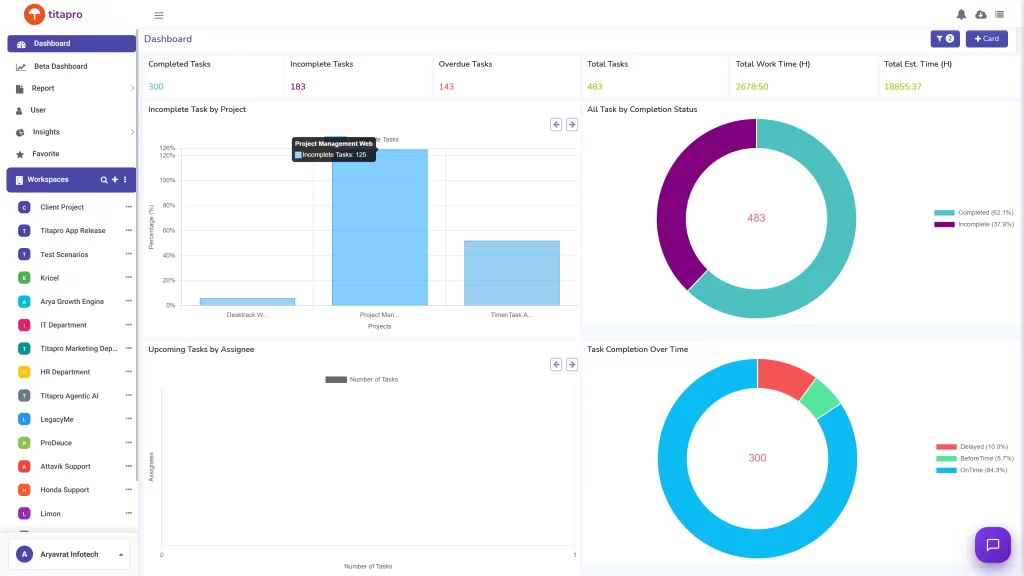Screen dimensions: 1024x576
Task: Click the Total Work Time value 2678:50
Action: click(752, 86)
